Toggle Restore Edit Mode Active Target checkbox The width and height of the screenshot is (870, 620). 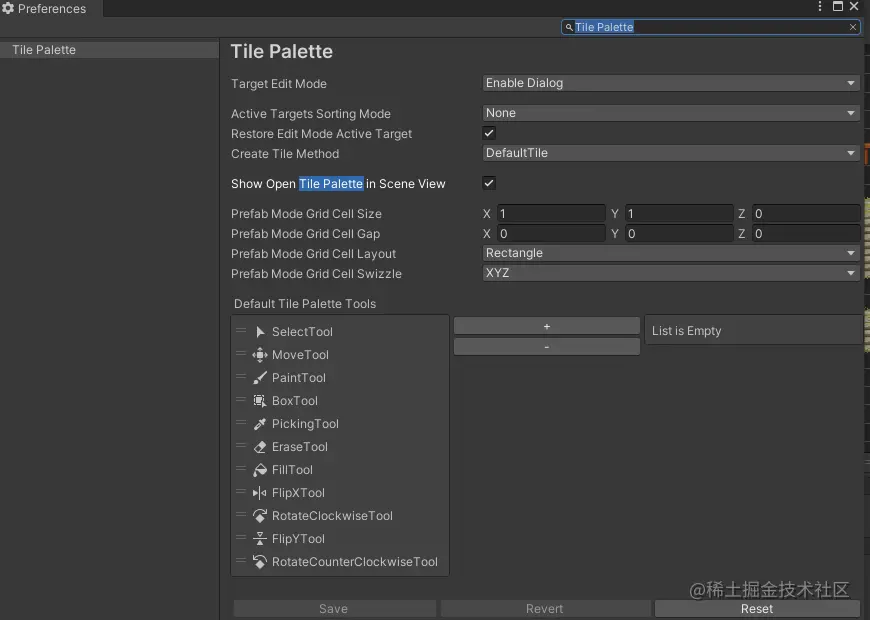489,133
